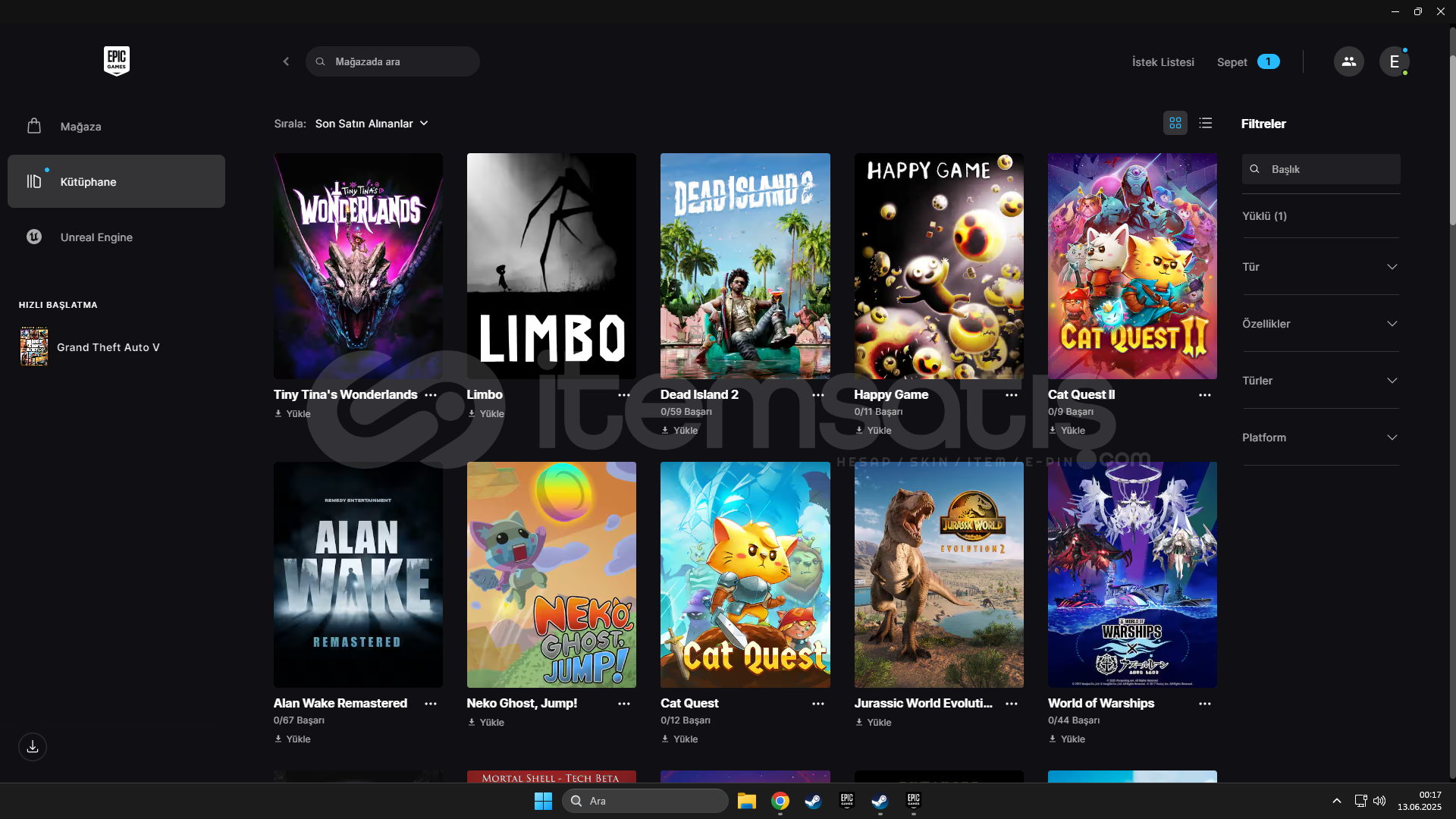Open the Dead Island 2 cover art

pyautogui.click(x=745, y=266)
